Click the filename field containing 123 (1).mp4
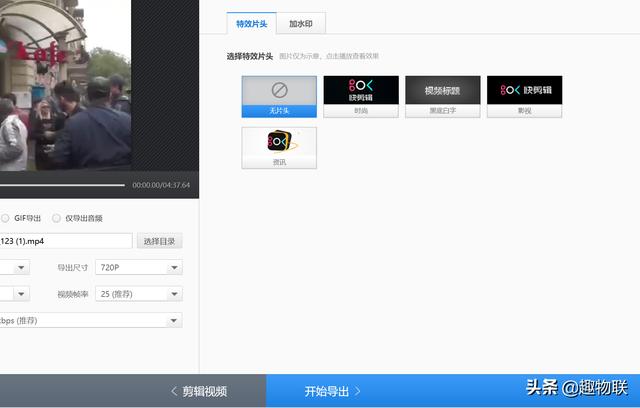Image resolution: width=640 pixels, height=408 pixels. click(65, 241)
